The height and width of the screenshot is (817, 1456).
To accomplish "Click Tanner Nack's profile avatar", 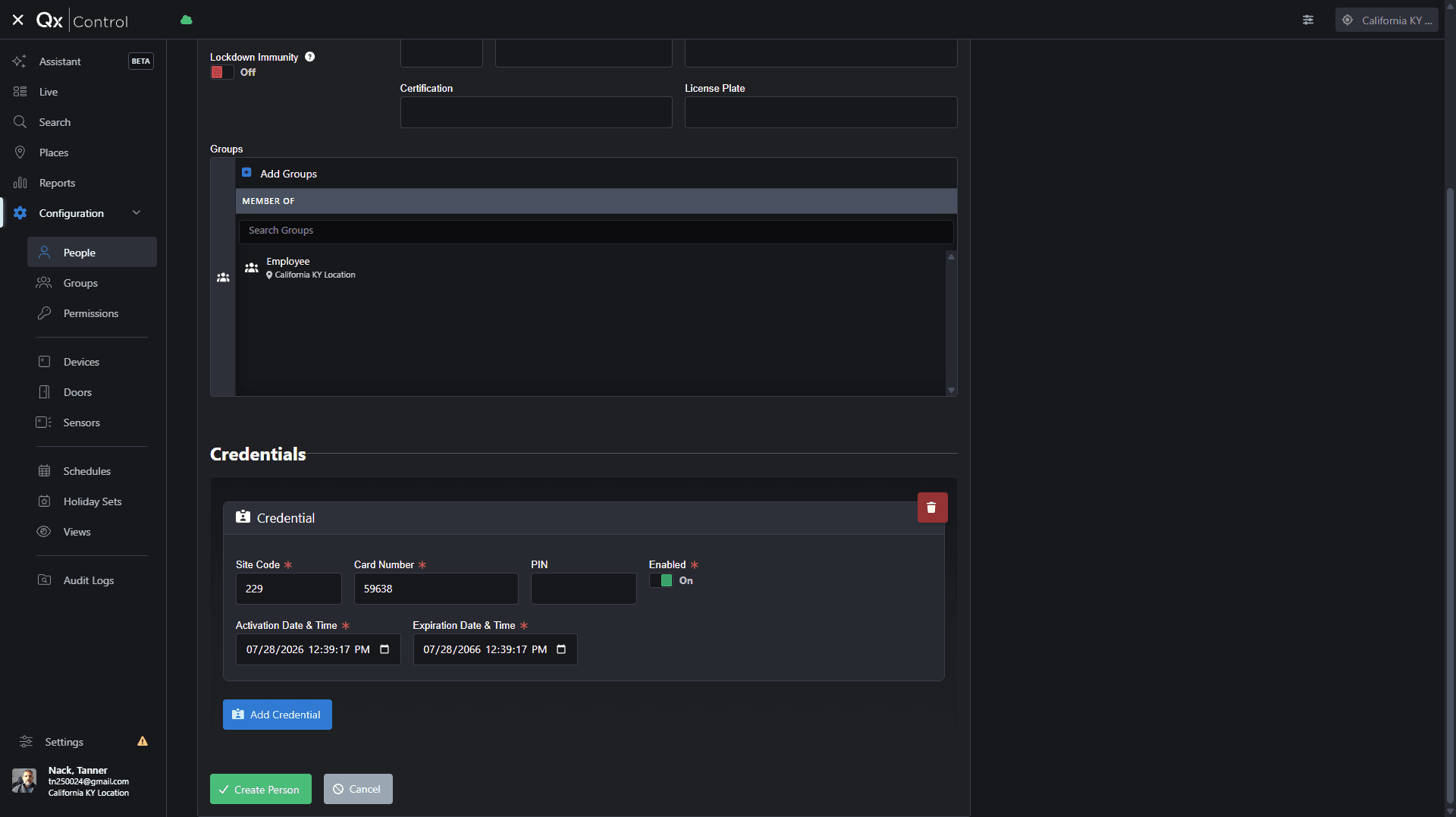I will click(x=24, y=781).
